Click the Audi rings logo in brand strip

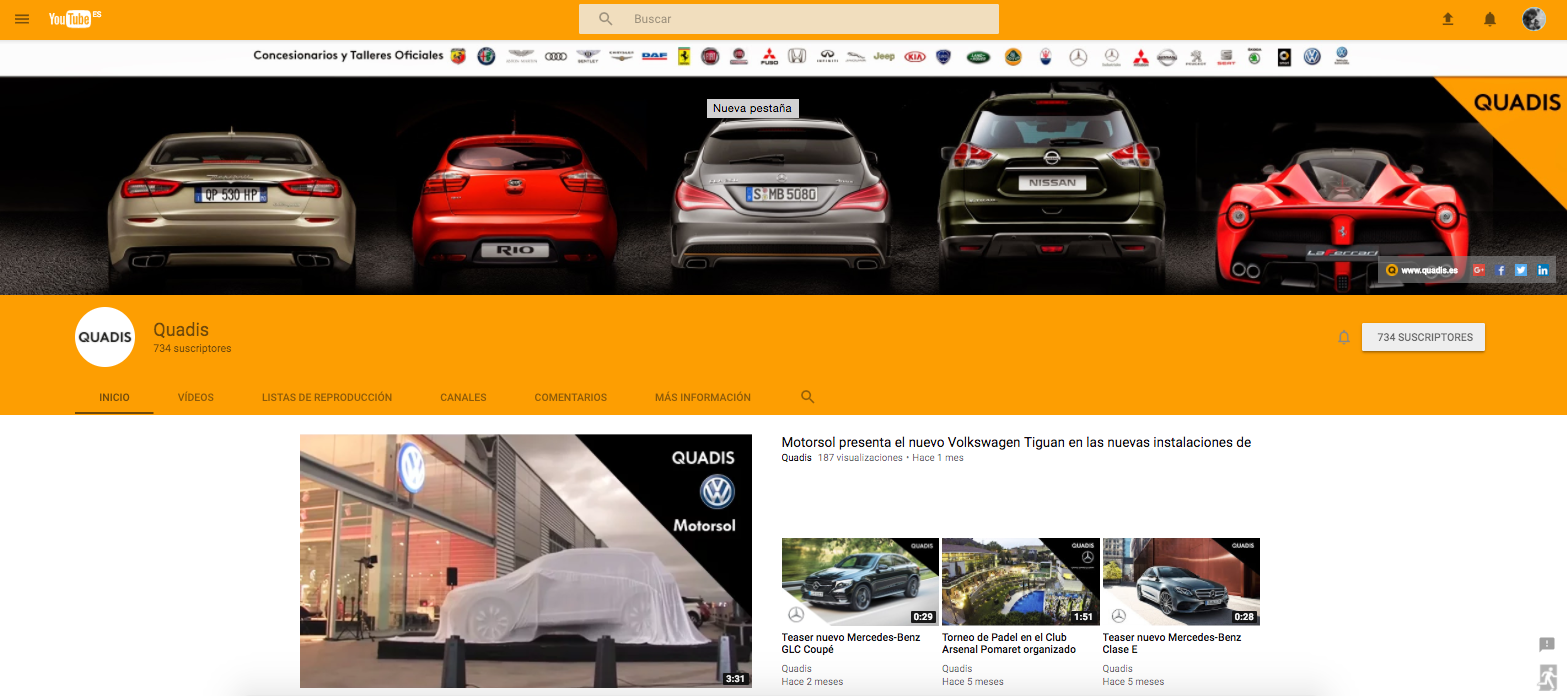557,57
